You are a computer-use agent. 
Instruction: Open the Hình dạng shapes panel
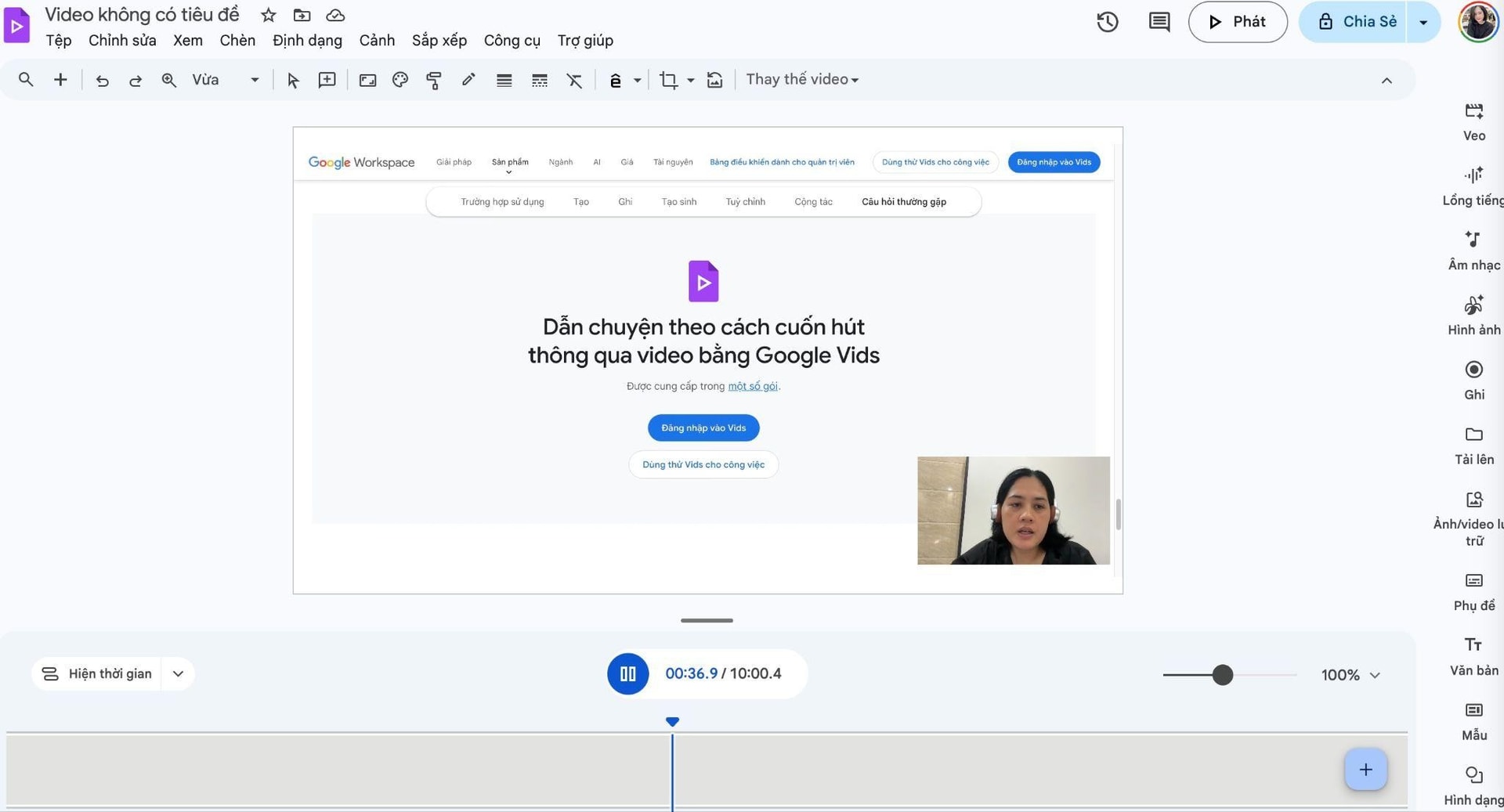(1473, 786)
